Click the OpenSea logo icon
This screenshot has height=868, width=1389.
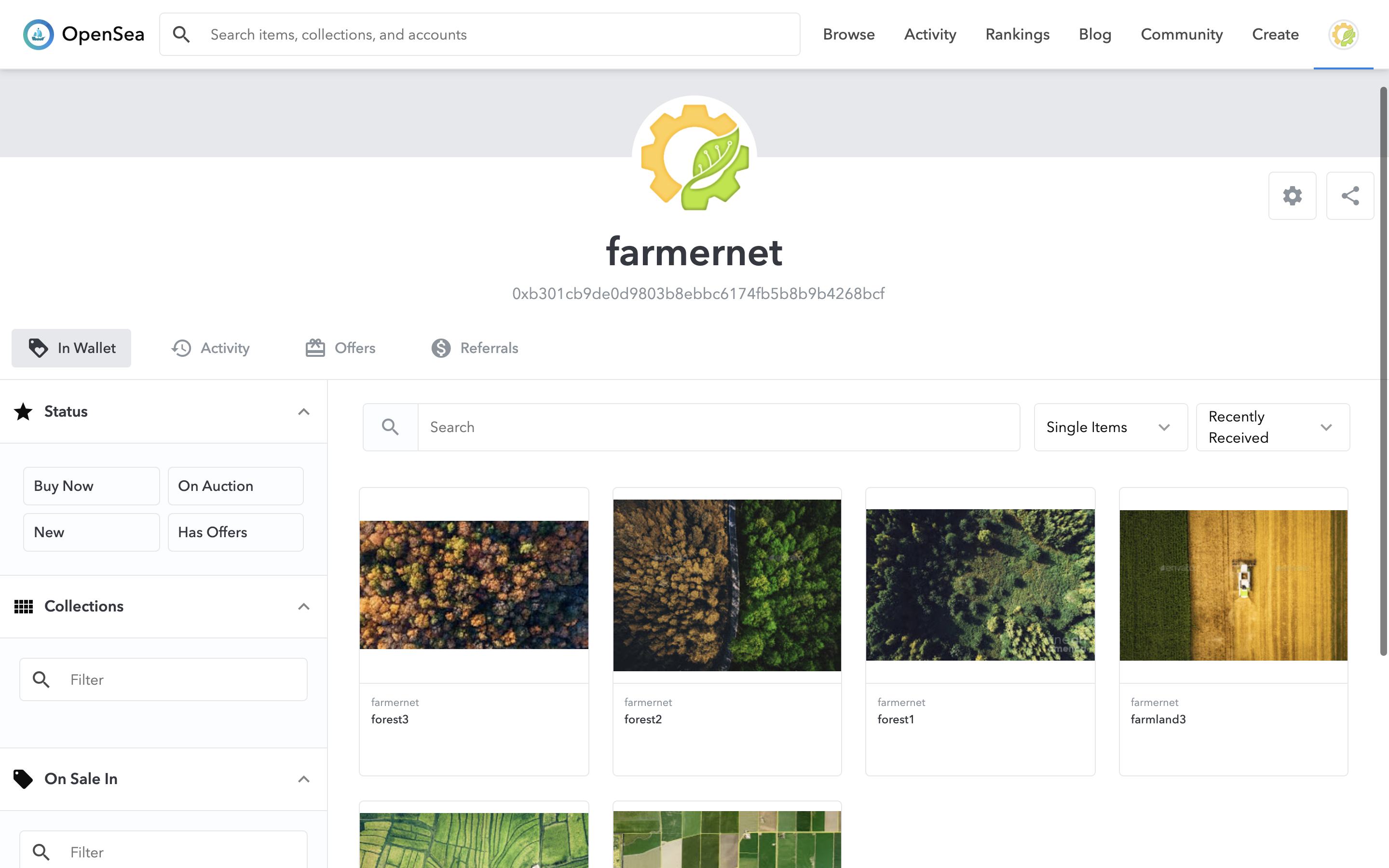[x=37, y=34]
